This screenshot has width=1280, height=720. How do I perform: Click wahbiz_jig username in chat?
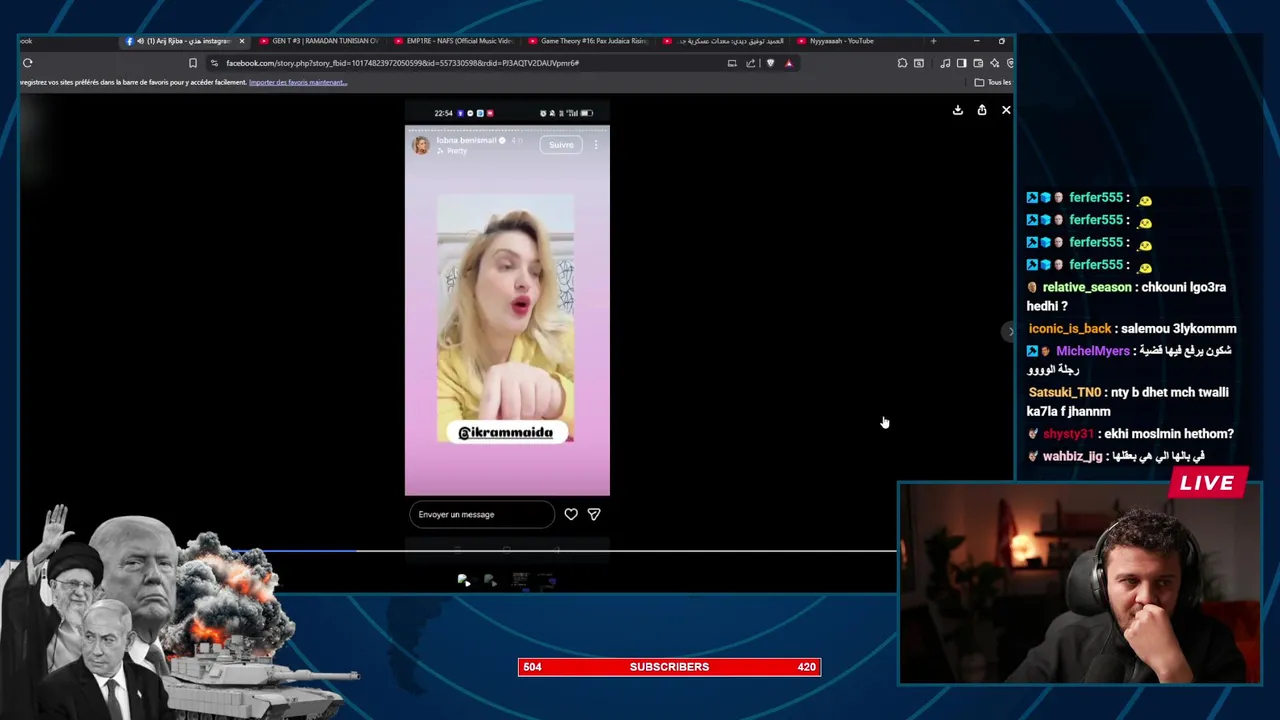pyautogui.click(x=1073, y=456)
